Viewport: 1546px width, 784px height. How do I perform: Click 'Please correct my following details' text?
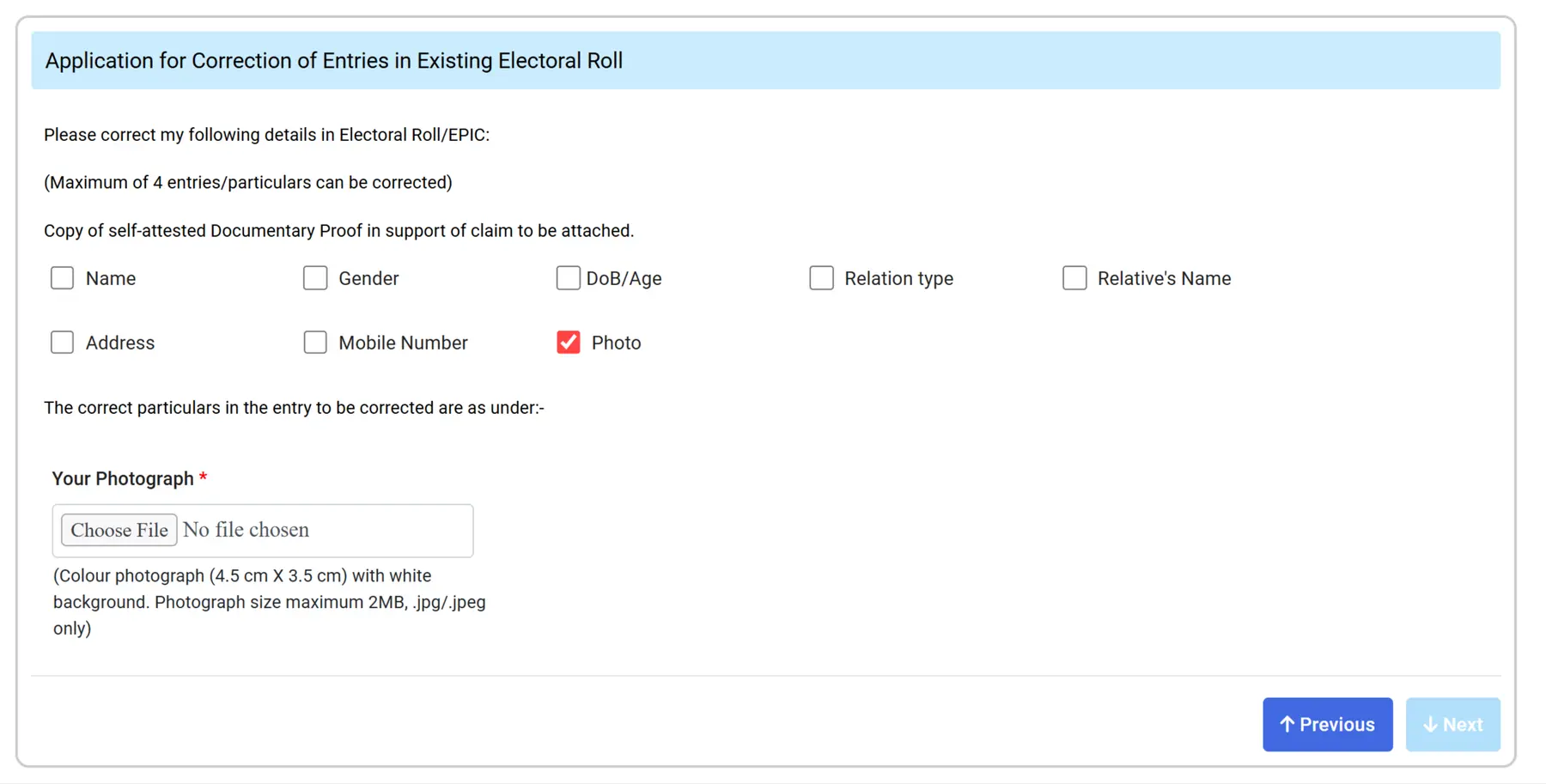pos(267,135)
